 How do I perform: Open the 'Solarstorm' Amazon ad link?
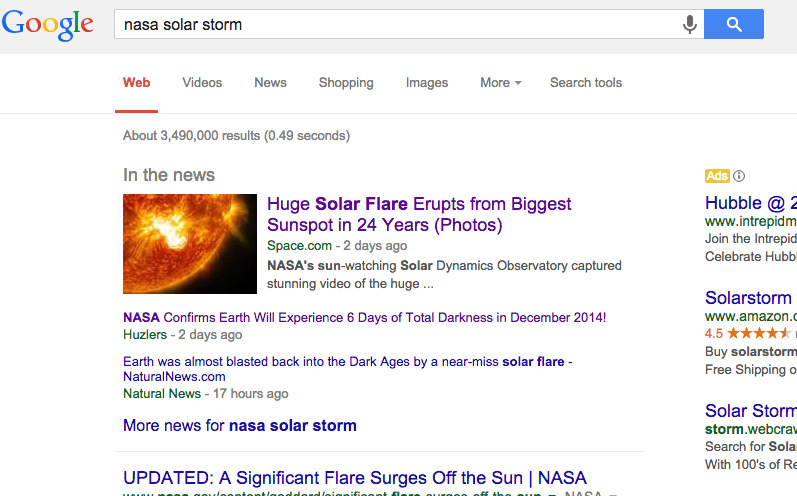click(748, 298)
